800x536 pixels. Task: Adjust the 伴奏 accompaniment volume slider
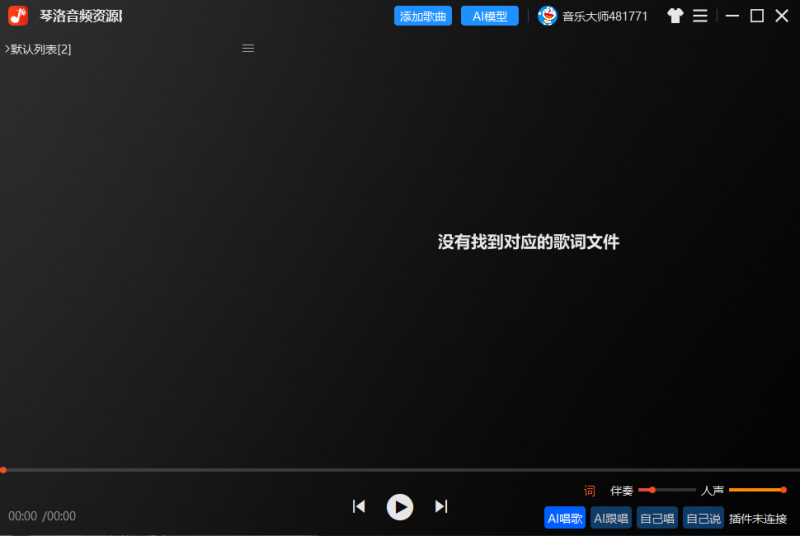pos(667,490)
